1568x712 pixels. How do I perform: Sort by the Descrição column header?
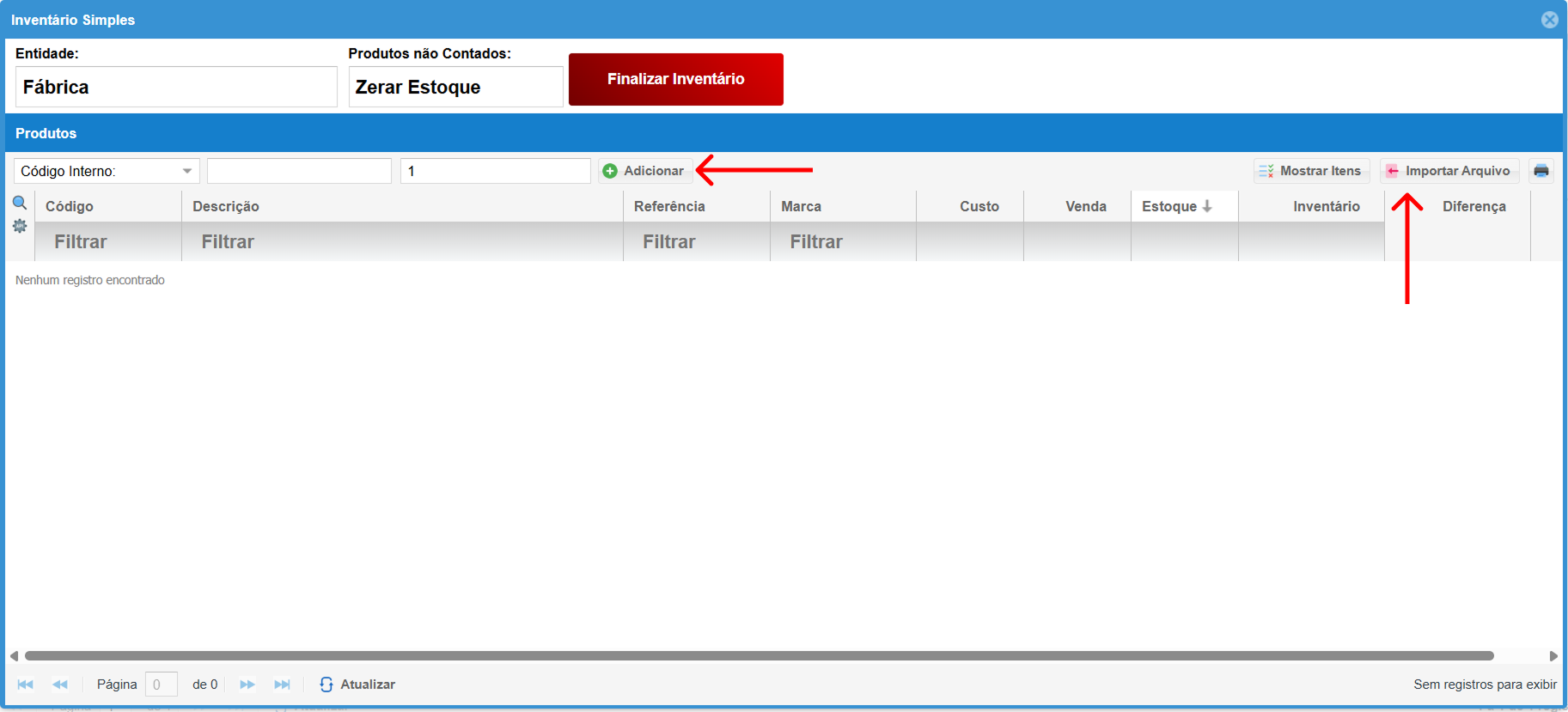[x=226, y=206]
